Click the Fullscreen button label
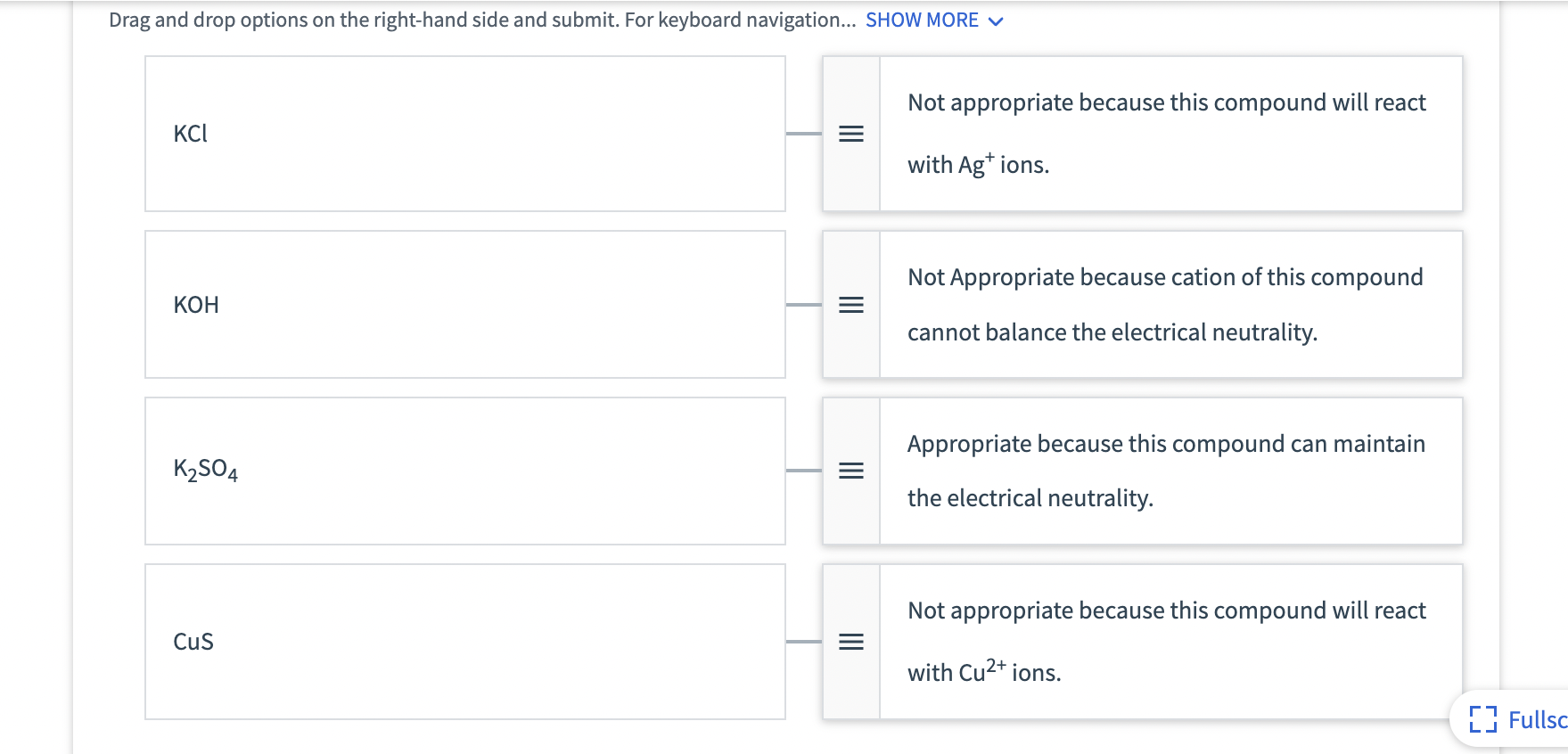The width and height of the screenshot is (1568, 754). click(1536, 719)
